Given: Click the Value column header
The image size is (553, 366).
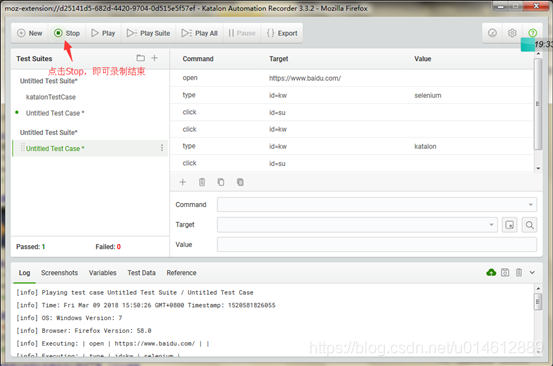Looking at the screenshot, I should point(423,59).
